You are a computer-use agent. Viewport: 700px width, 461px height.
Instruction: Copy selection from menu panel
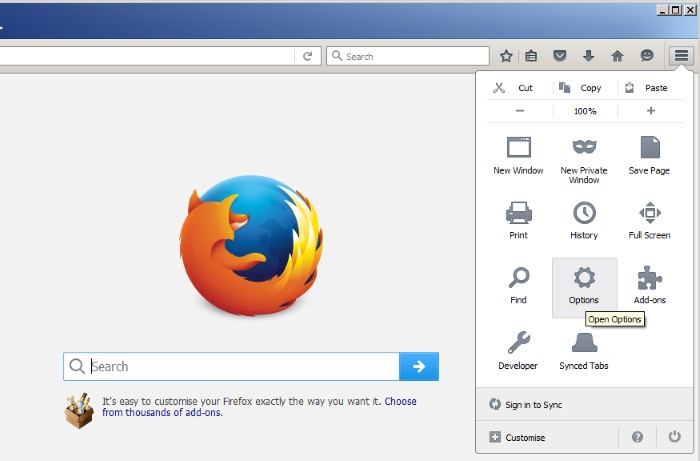coord(585,88)
